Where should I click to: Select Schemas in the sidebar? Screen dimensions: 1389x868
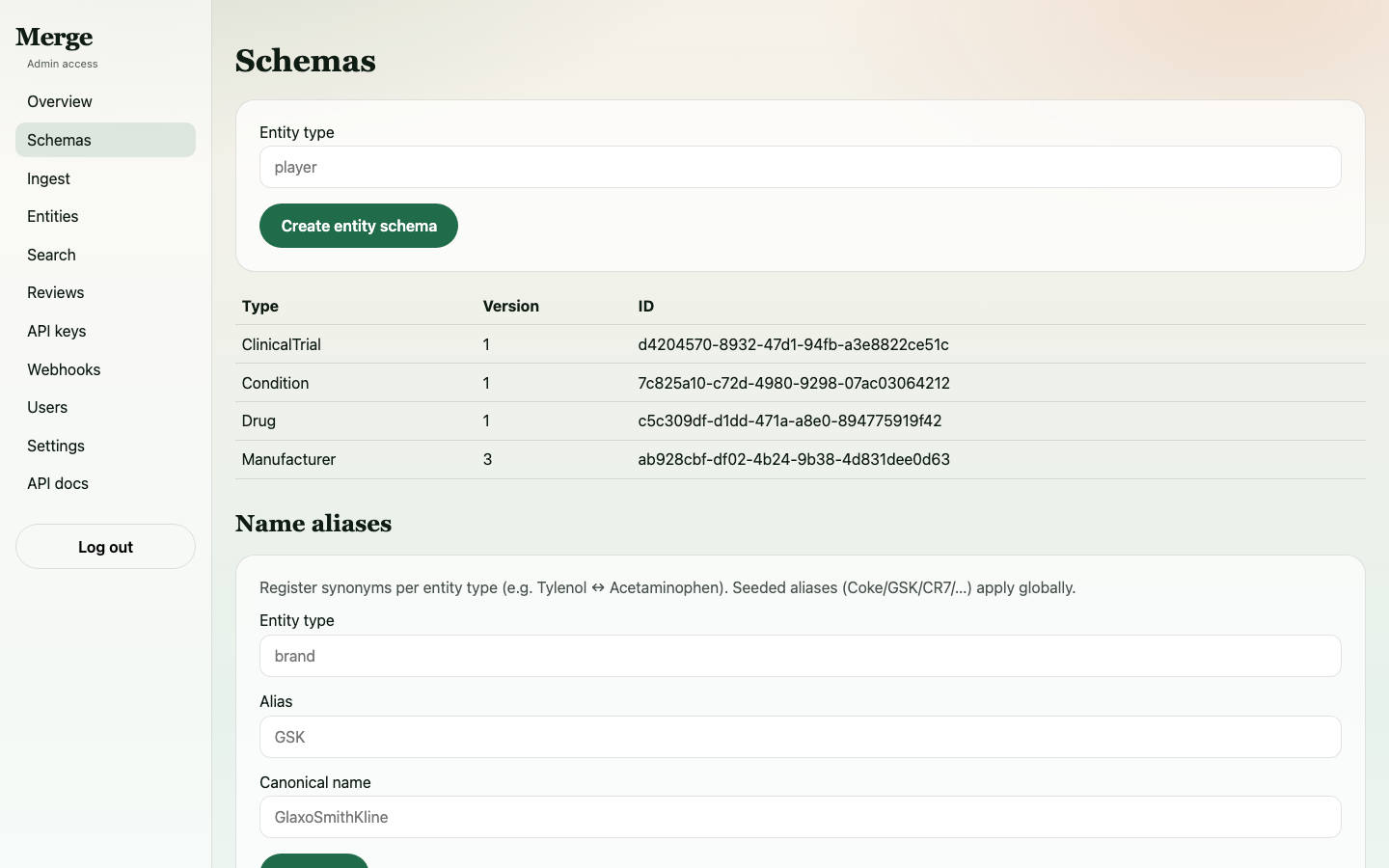click(x=105, y=140)
